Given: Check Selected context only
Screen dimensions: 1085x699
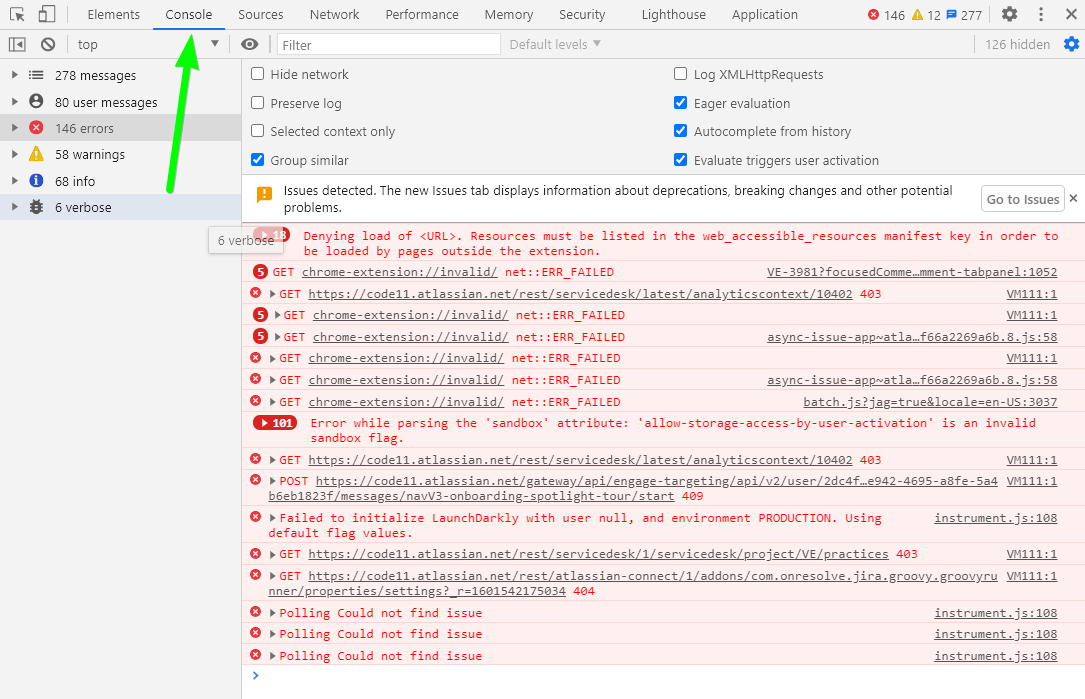Looking at the screenshot, I should [x=257, y=130].
